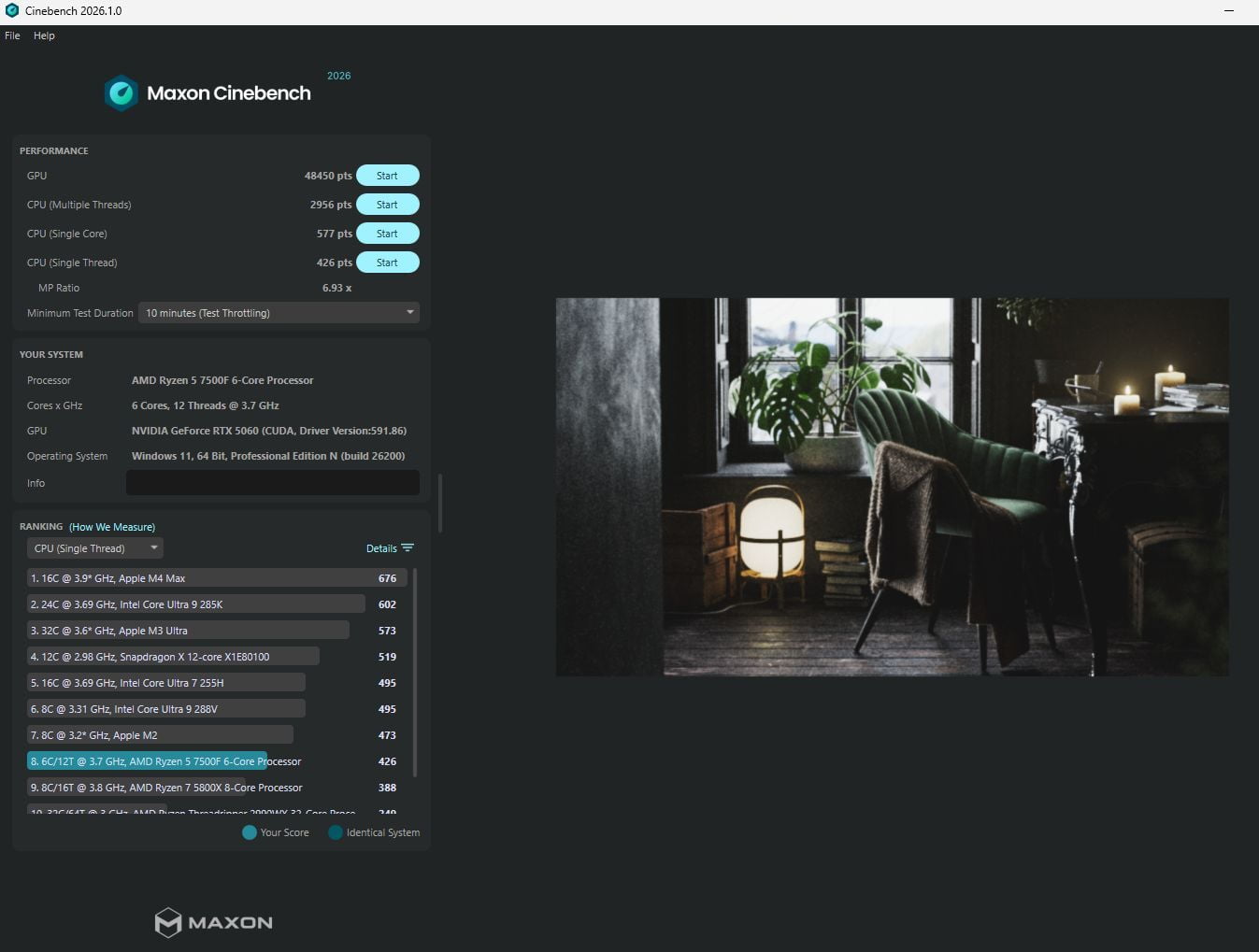
Task: Start the CPU Single Core test
Action: [x=387, y=234]
